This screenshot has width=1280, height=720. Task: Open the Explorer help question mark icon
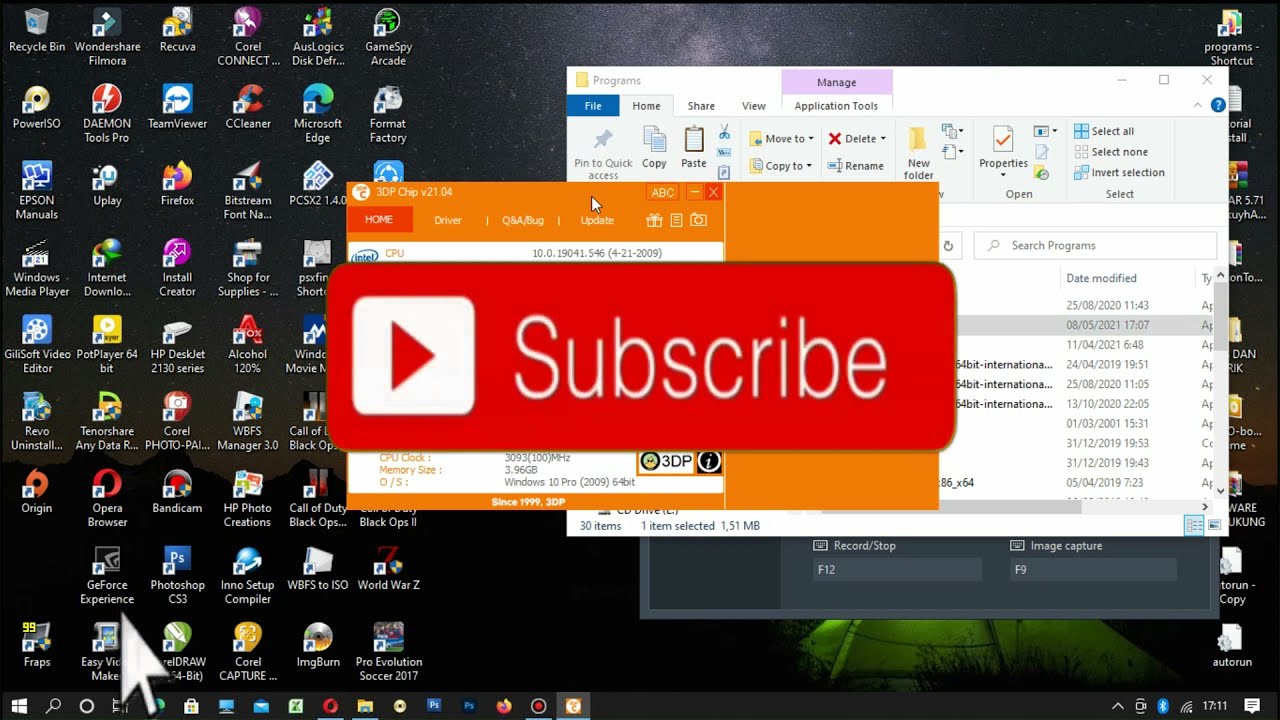click(x=1218, y=105)
